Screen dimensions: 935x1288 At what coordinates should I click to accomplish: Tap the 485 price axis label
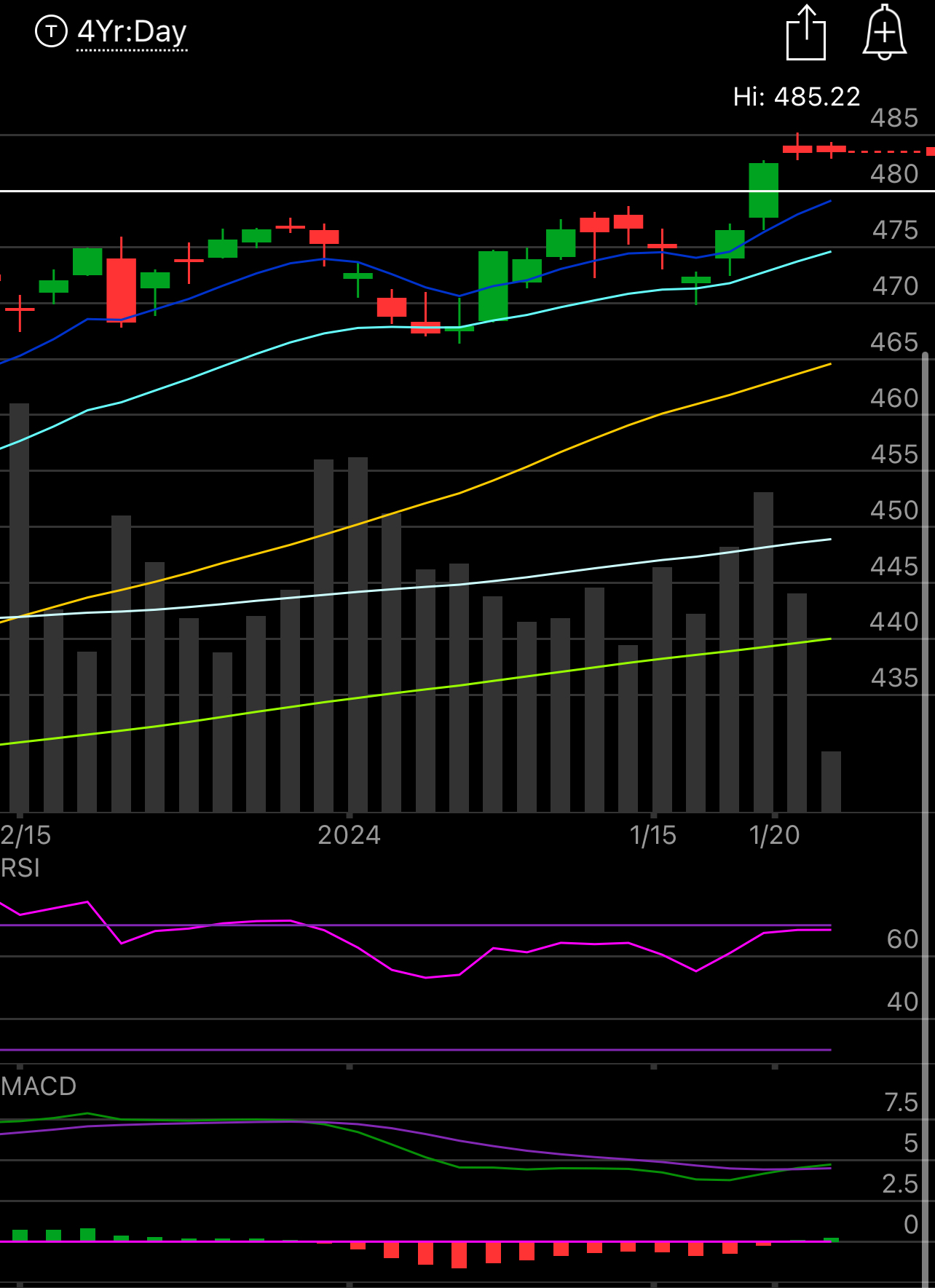click(x=894, y=117)
